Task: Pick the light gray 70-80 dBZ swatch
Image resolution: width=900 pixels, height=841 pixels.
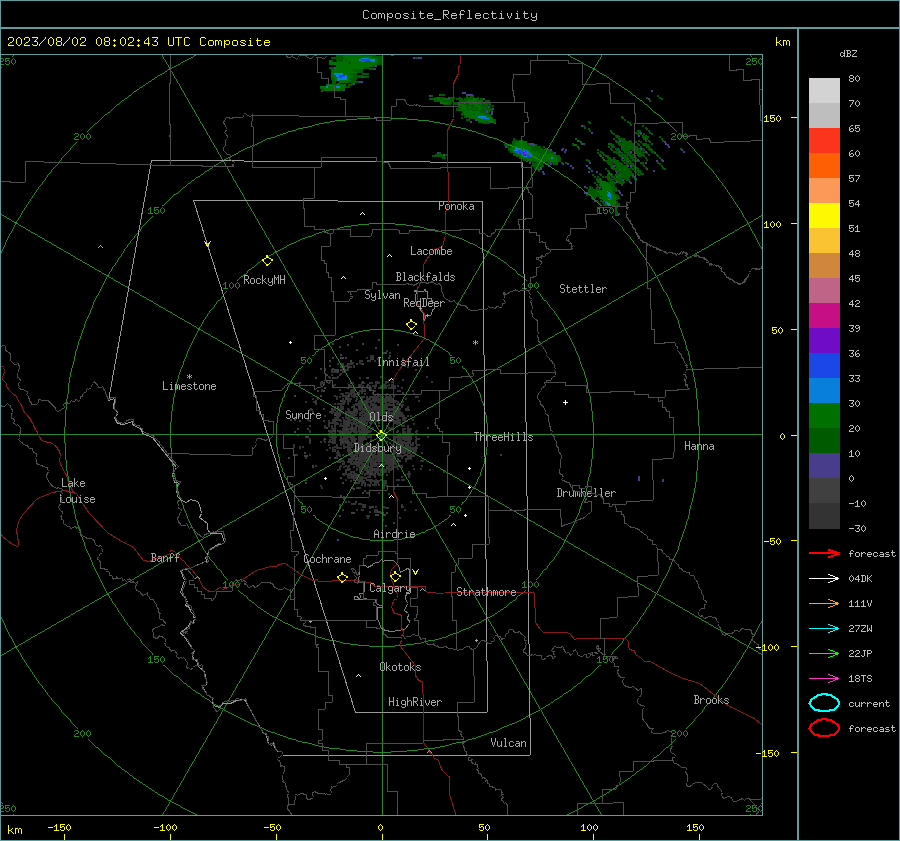Action: 824,91
